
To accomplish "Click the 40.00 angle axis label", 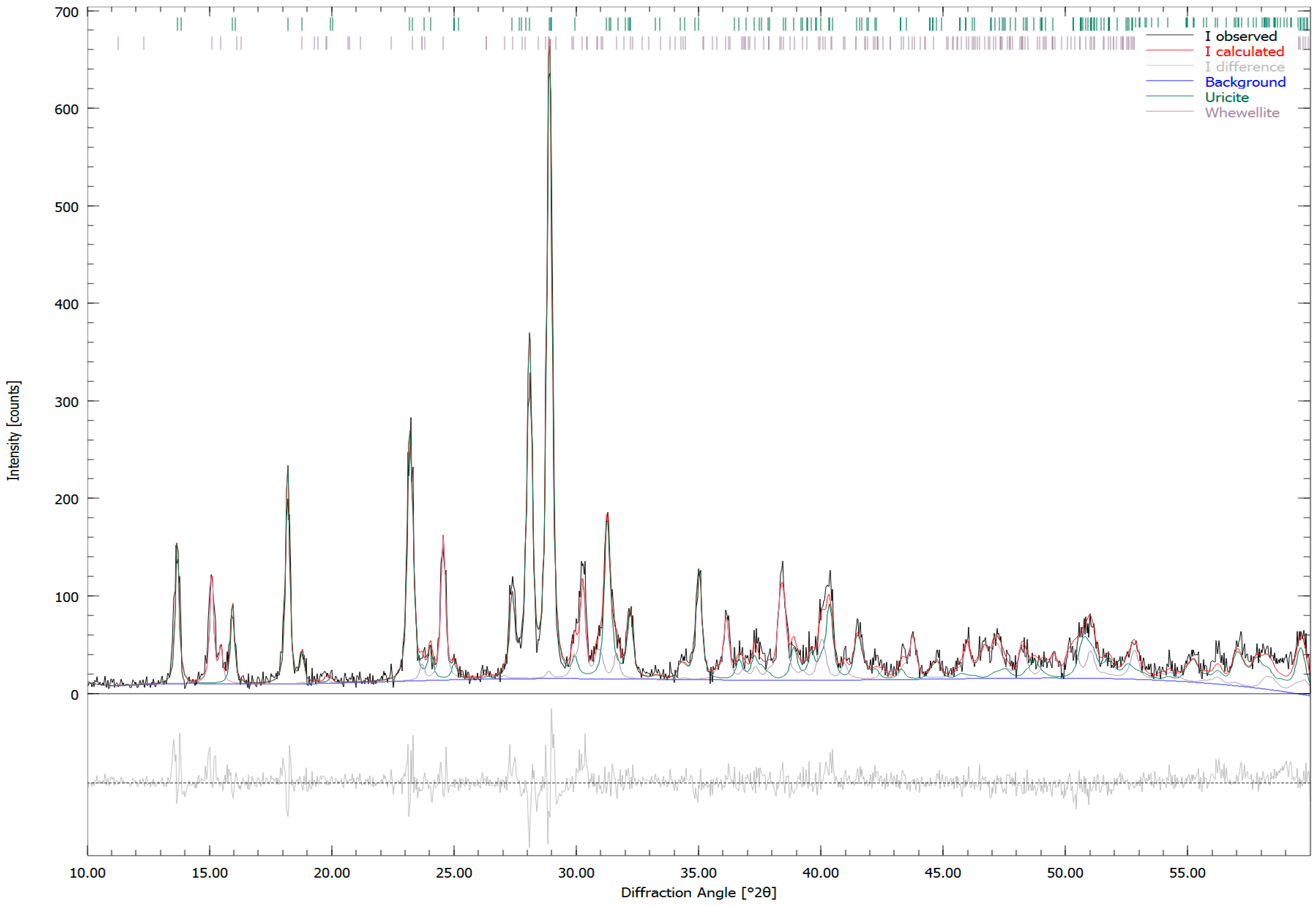I will [821, 873].
